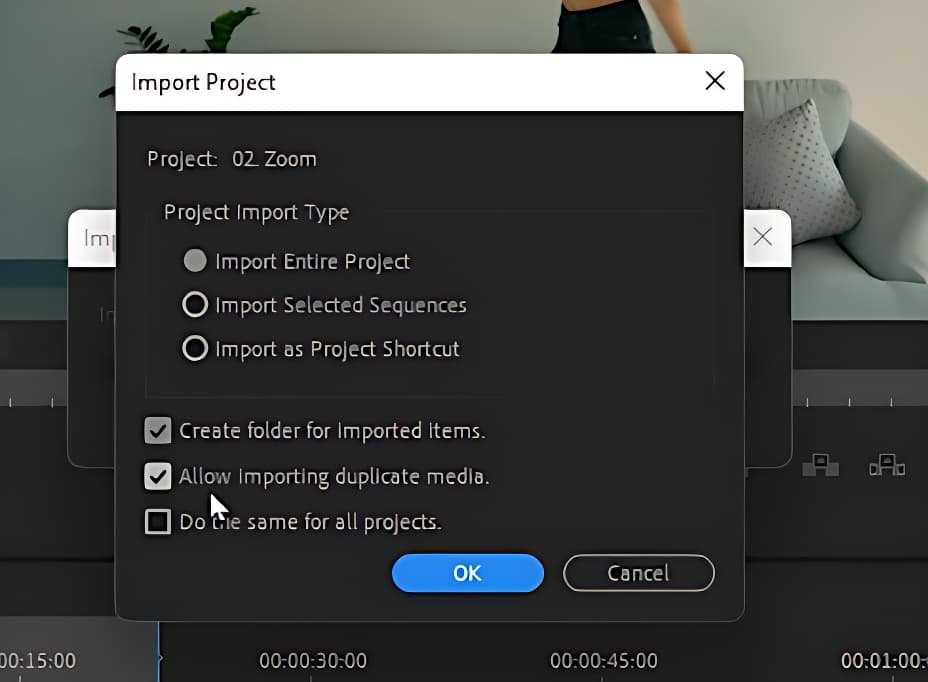Screen dimensions: 928x682
Task: Close the Import Project dialog
Action: click(x=715, y=82)
